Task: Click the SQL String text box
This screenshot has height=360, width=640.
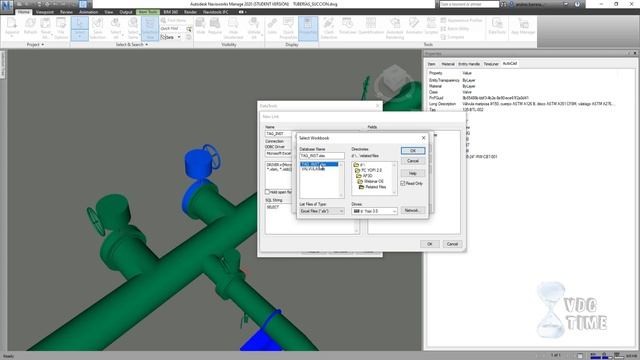Action: click(x=312, y=218)
